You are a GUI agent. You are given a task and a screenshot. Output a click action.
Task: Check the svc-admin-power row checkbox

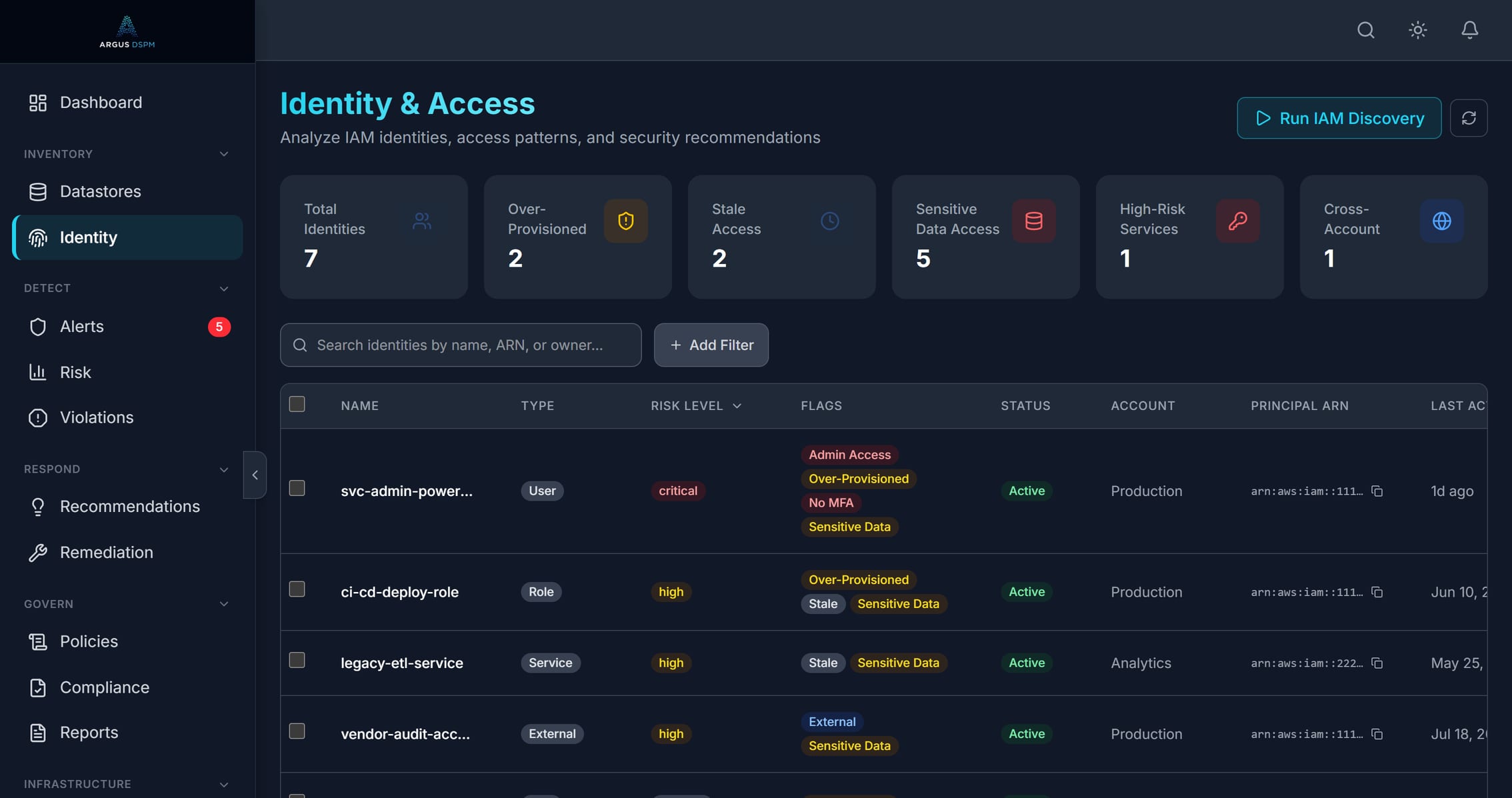coord(297,488)
